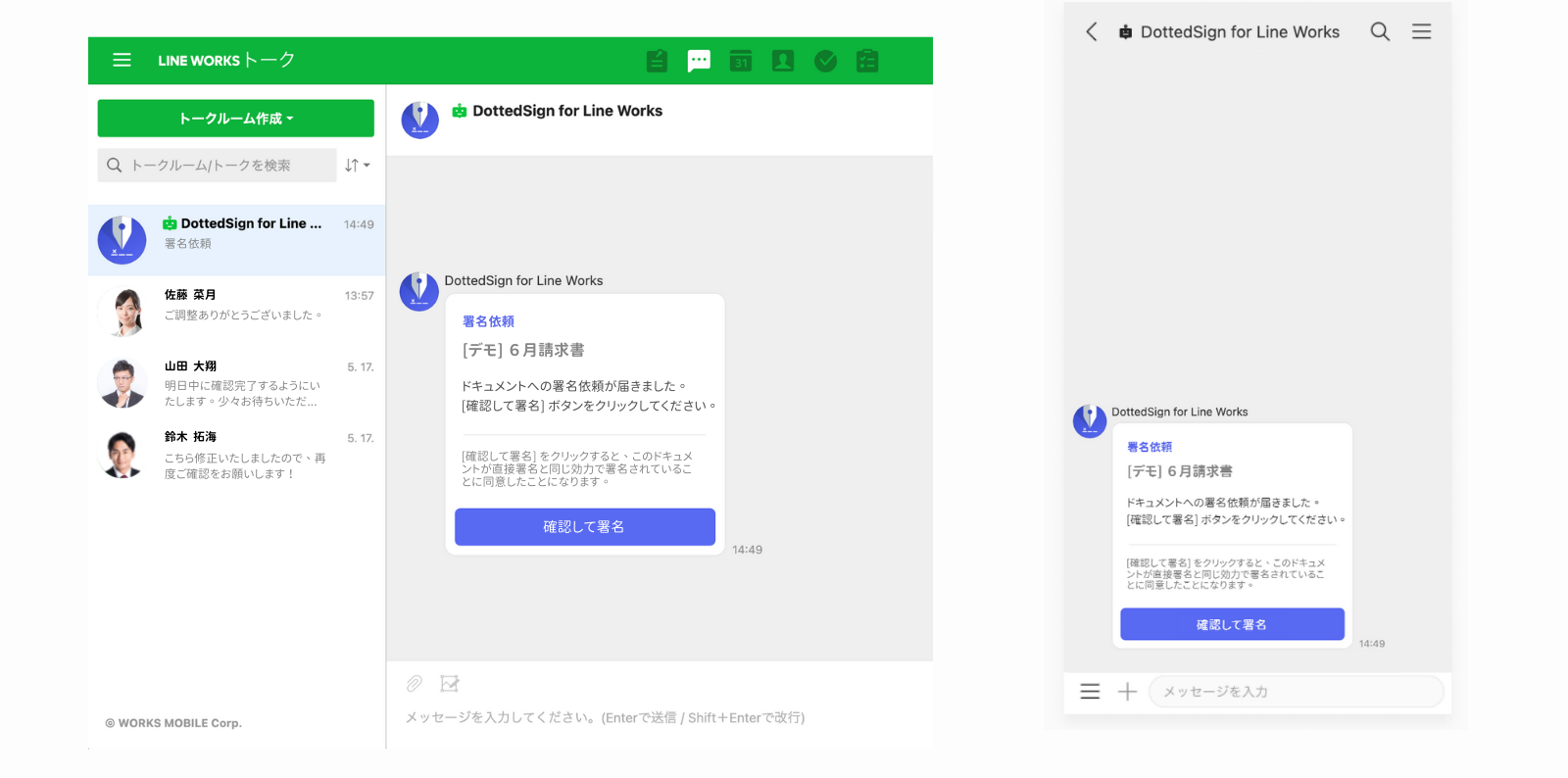Open mobile bottom menu lines icon
Image resolution: width=1568 pixels, height=778 pixels.
[1090, 692]
